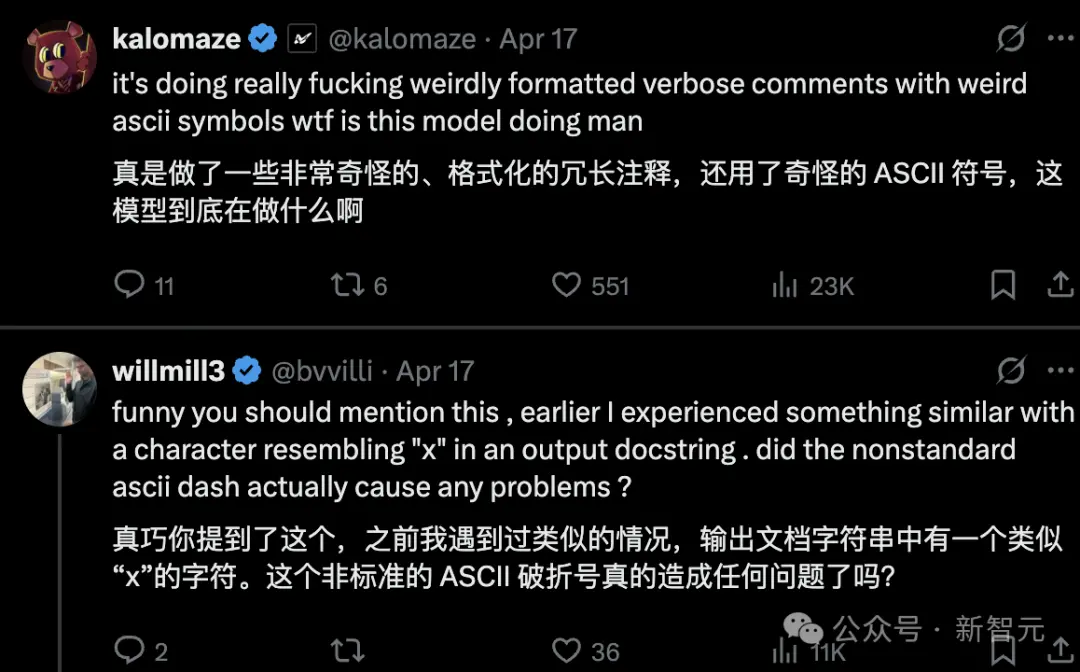Click the professional account badge beside kalomaze

[301, 37]
